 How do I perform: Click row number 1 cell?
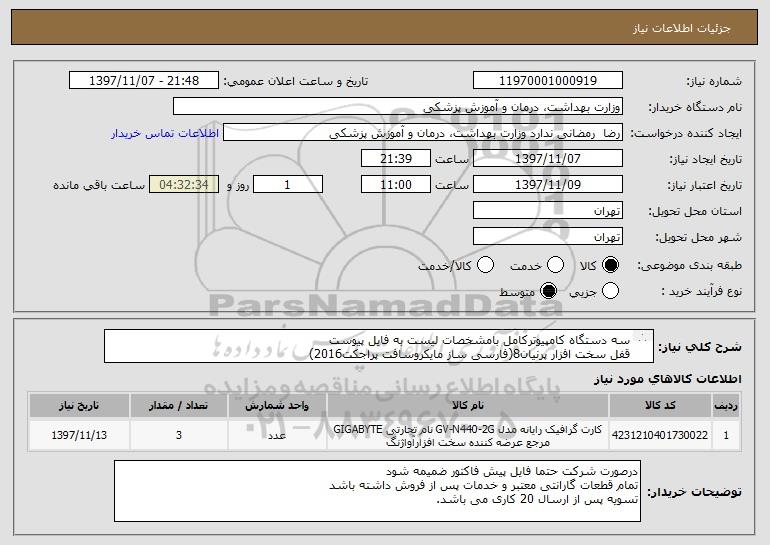coord(726,435)
